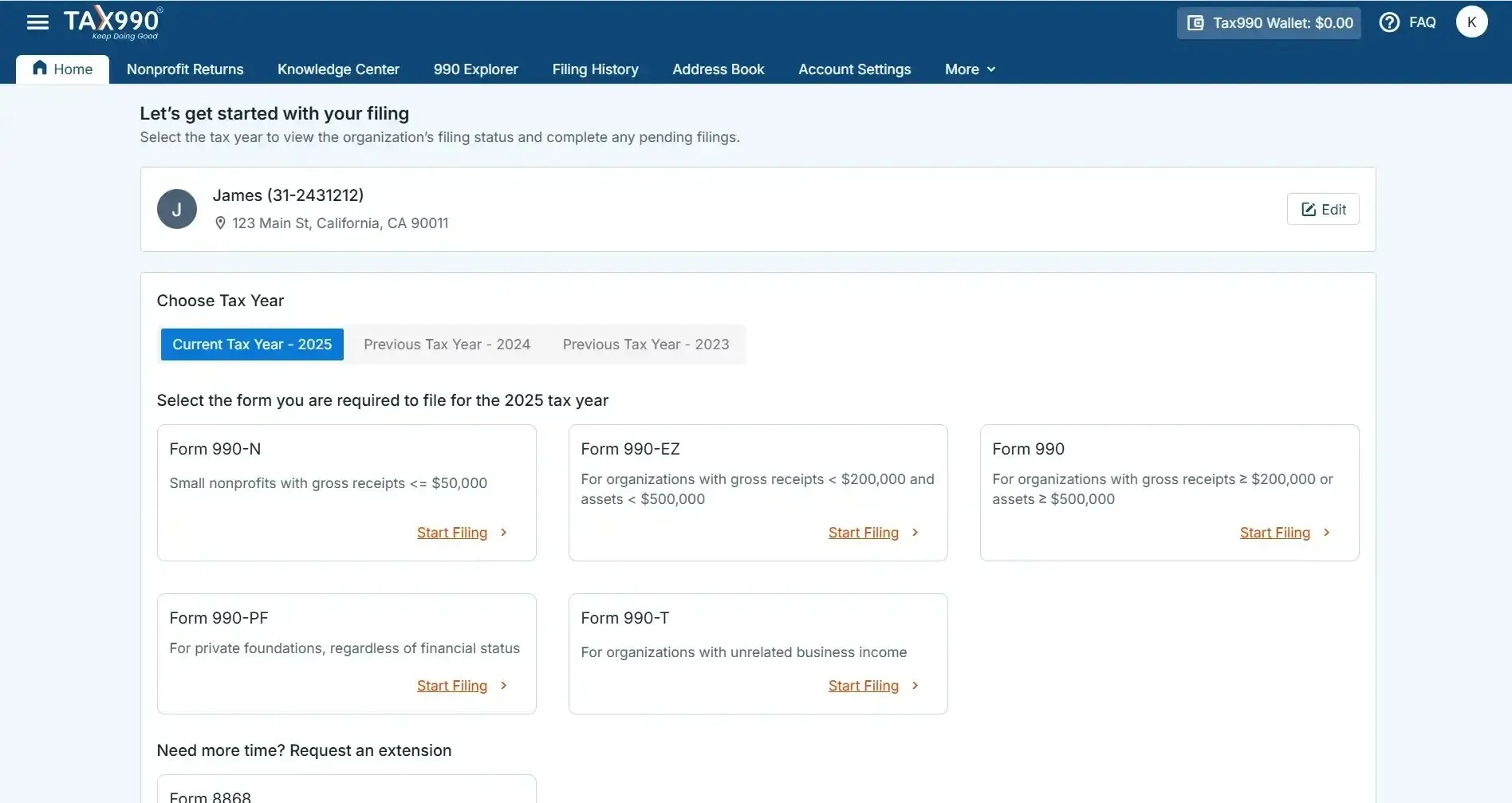
Task: Click the chevron next to Form 990-T Start Filing
Action: click(x=915, y=685)
